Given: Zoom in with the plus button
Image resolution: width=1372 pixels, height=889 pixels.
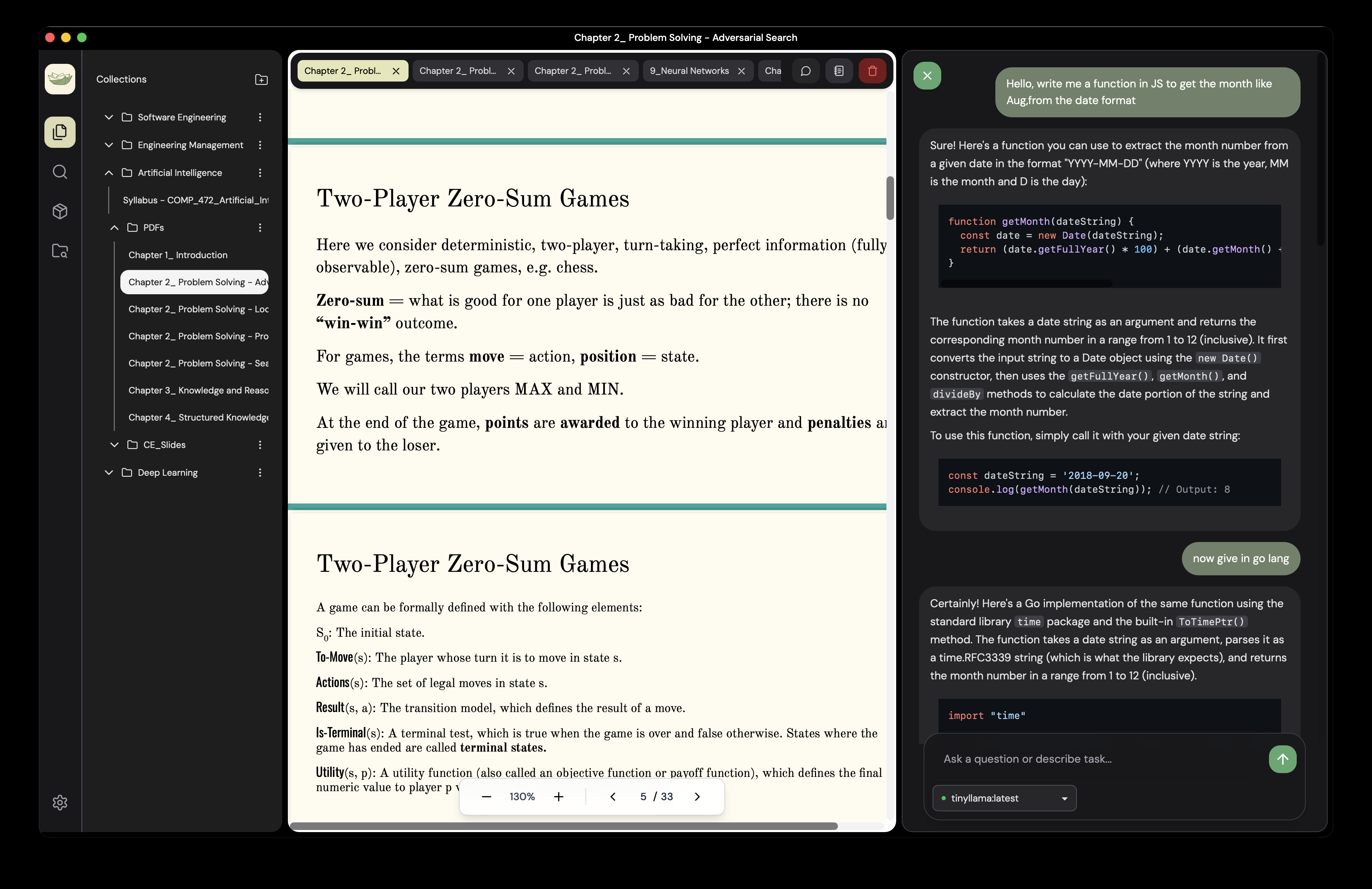Looking at the screenshot, I should [x=558, y=797].
